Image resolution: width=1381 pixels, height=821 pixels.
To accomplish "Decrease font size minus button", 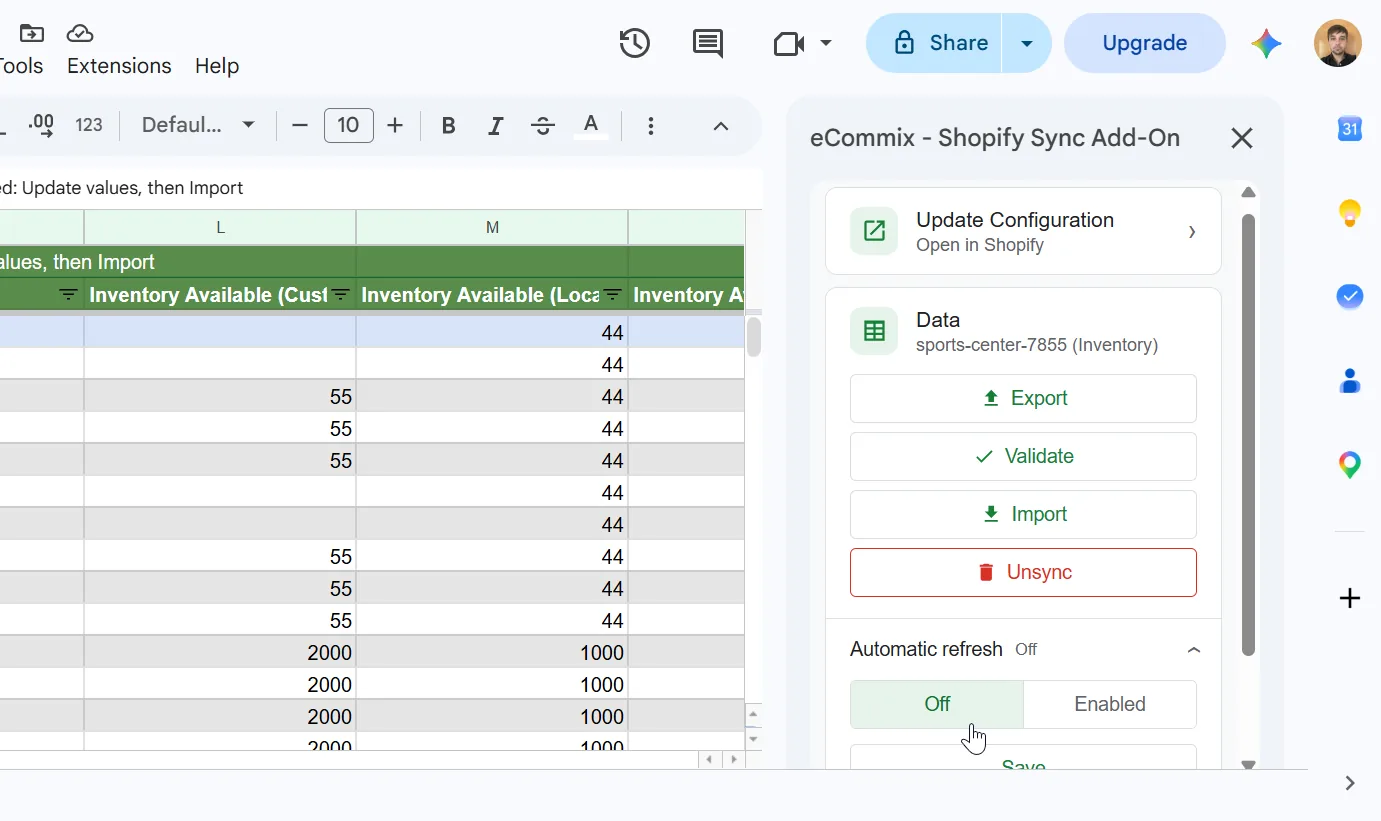I will pos(300,125).
